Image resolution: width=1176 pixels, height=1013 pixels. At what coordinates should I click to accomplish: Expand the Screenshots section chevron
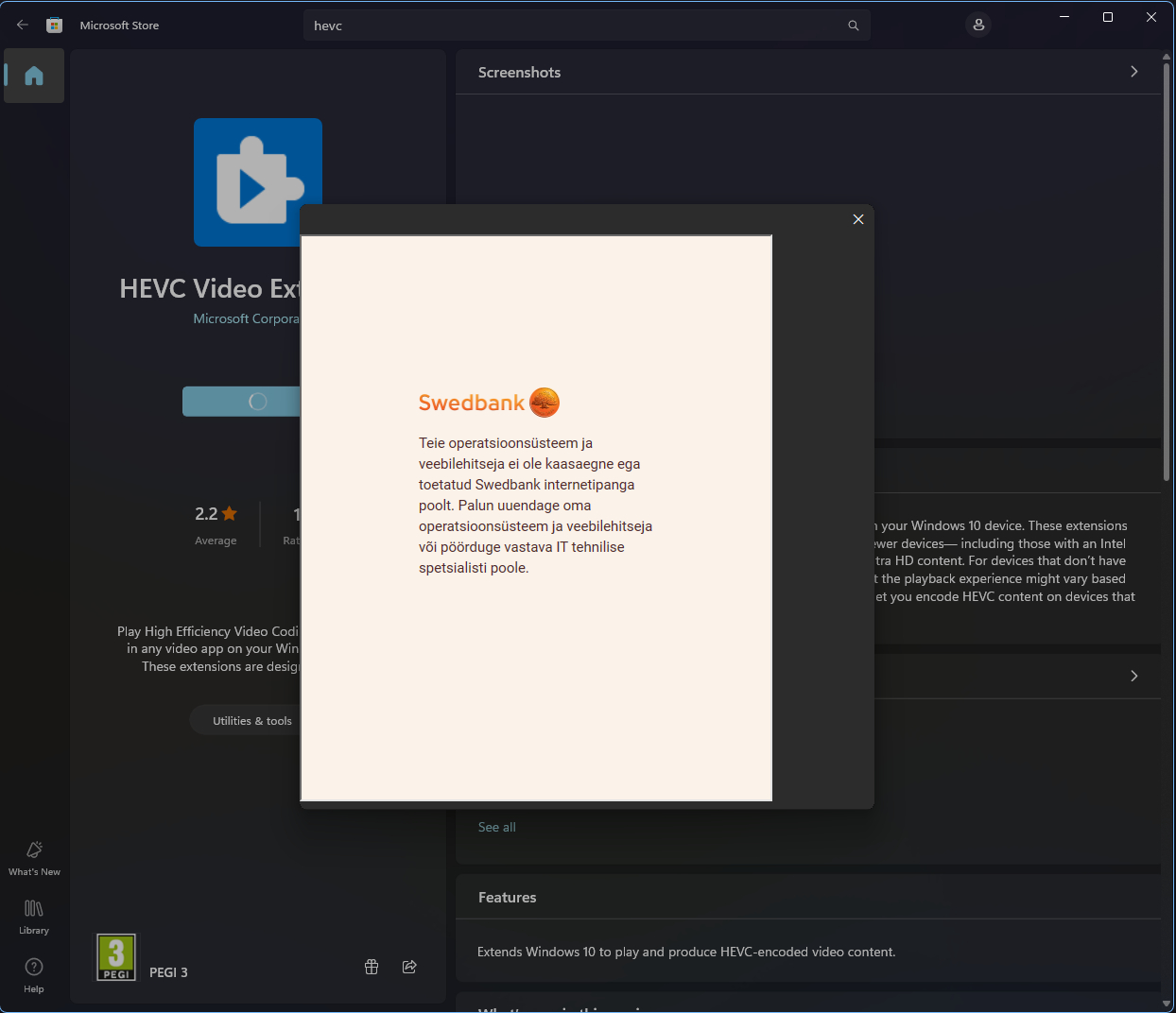pyautogui.click(x=1133, y=72)
